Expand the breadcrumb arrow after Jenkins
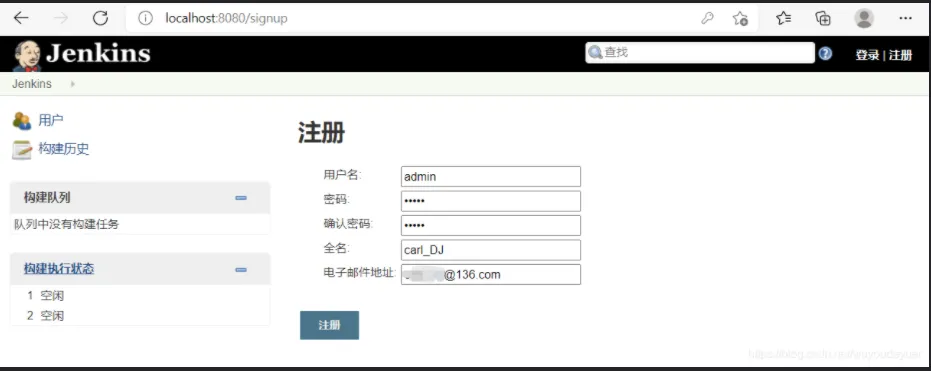Image resolution: width=931 pixels, height=371 pixels. click(72, 84)
